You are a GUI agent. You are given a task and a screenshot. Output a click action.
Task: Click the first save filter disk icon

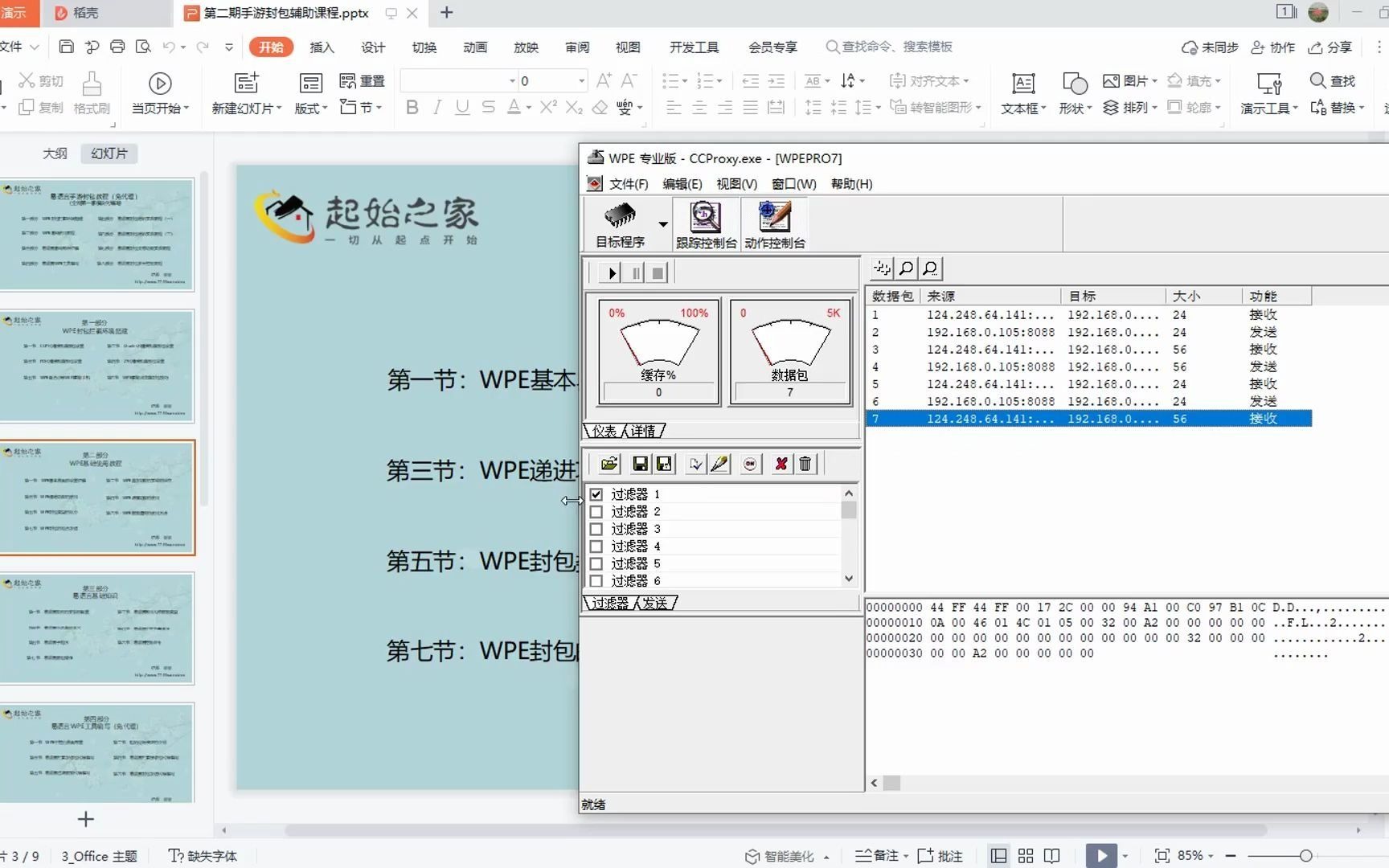641,464
